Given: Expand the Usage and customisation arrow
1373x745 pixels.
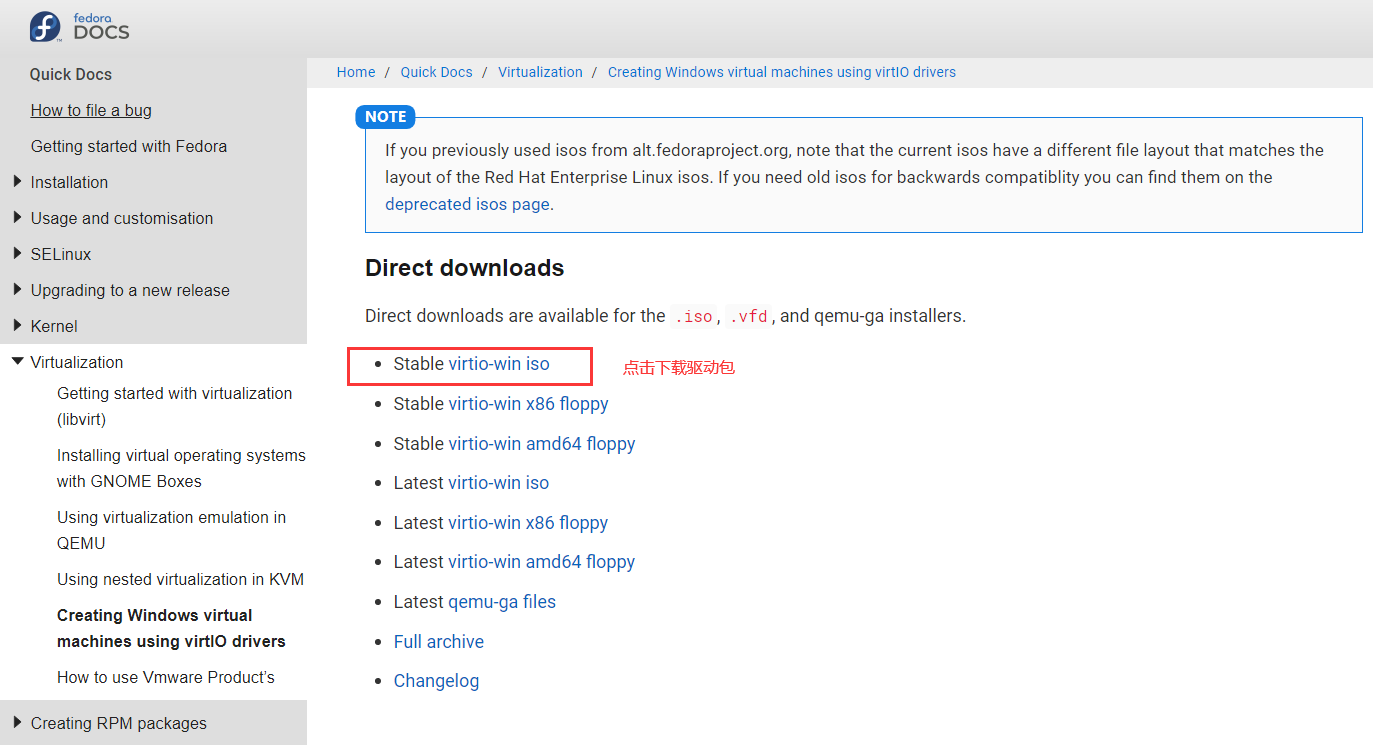Looking at the screenshot, I should (17, 218).
